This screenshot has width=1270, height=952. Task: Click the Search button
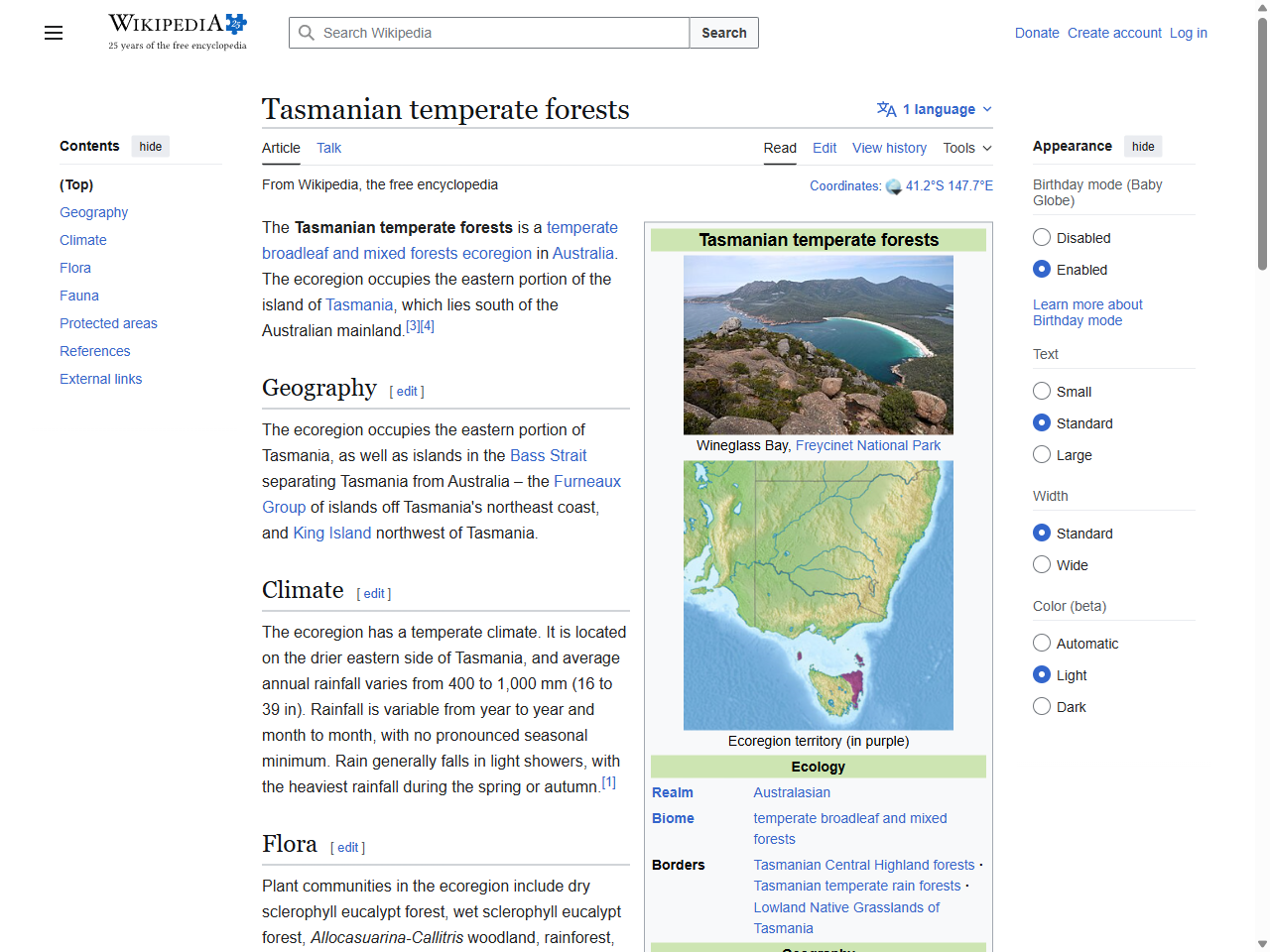pos(724,33)
